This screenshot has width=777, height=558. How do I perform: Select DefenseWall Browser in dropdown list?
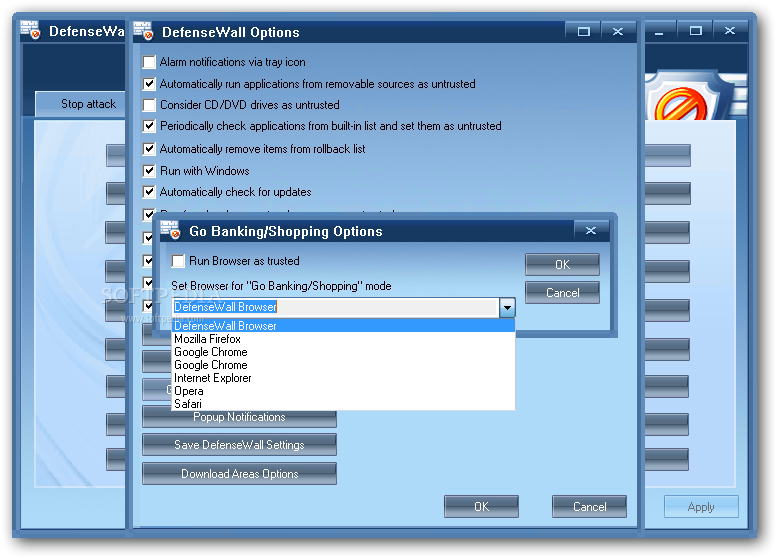(x=343, y=326)
